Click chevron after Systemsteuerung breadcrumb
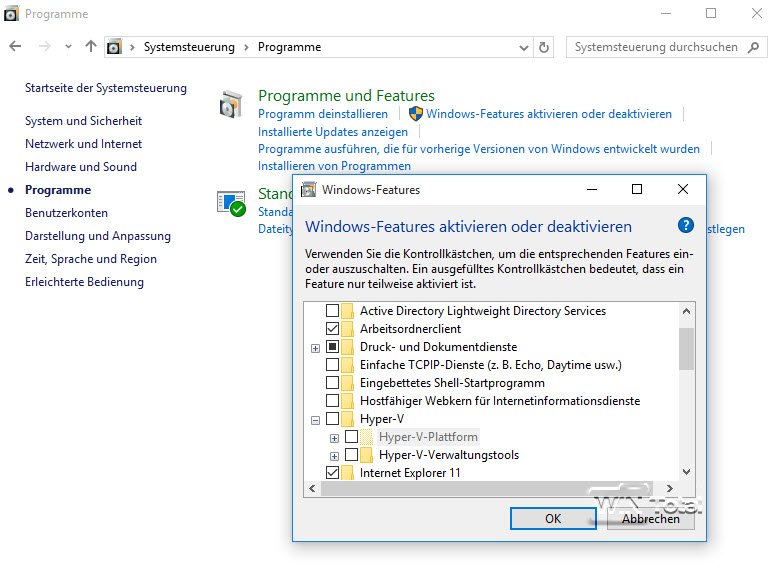The width and height of the screenshot is (780, 584). [246, 47]
